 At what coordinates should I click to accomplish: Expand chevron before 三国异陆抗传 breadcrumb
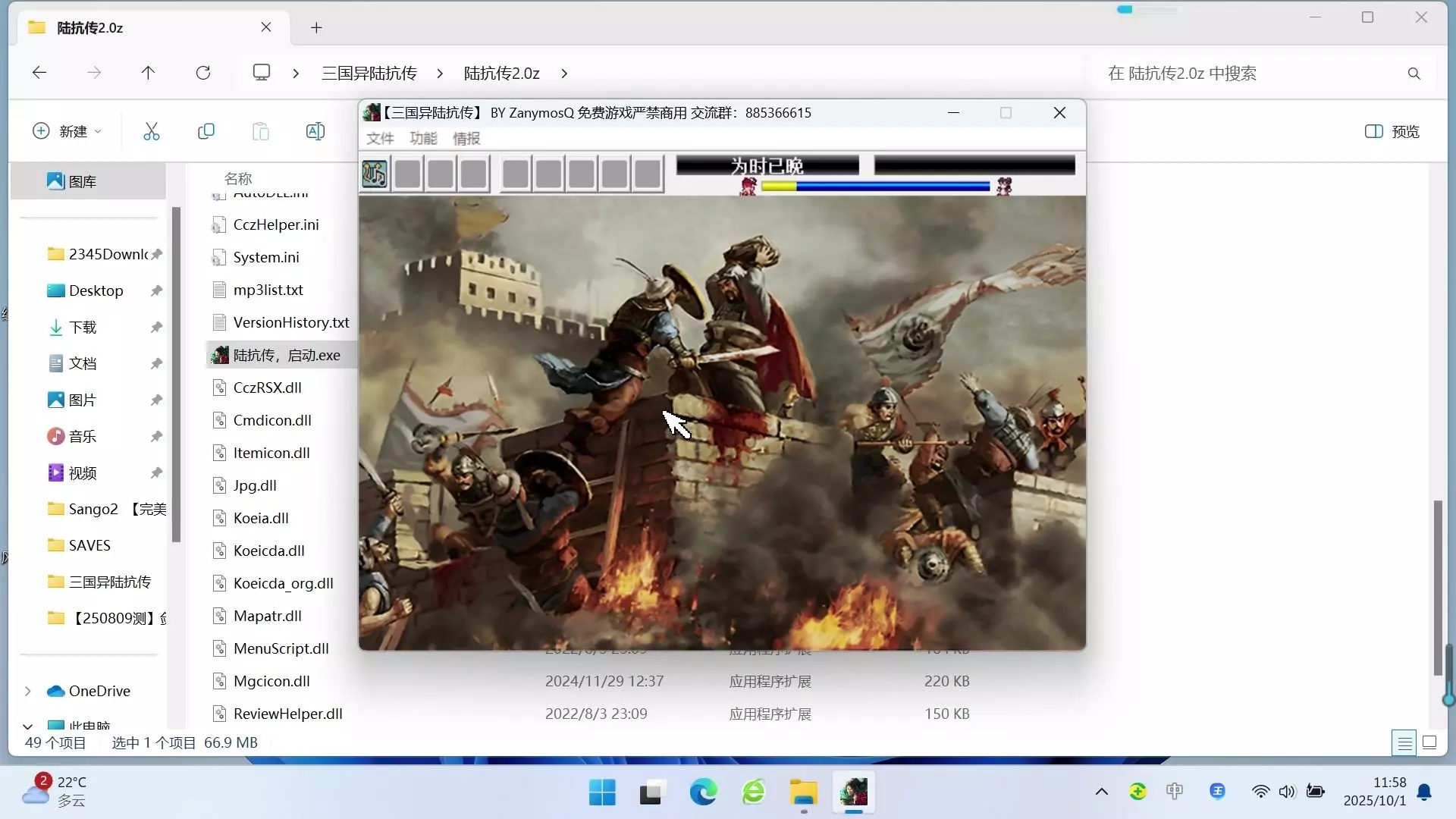coord(296,73)
